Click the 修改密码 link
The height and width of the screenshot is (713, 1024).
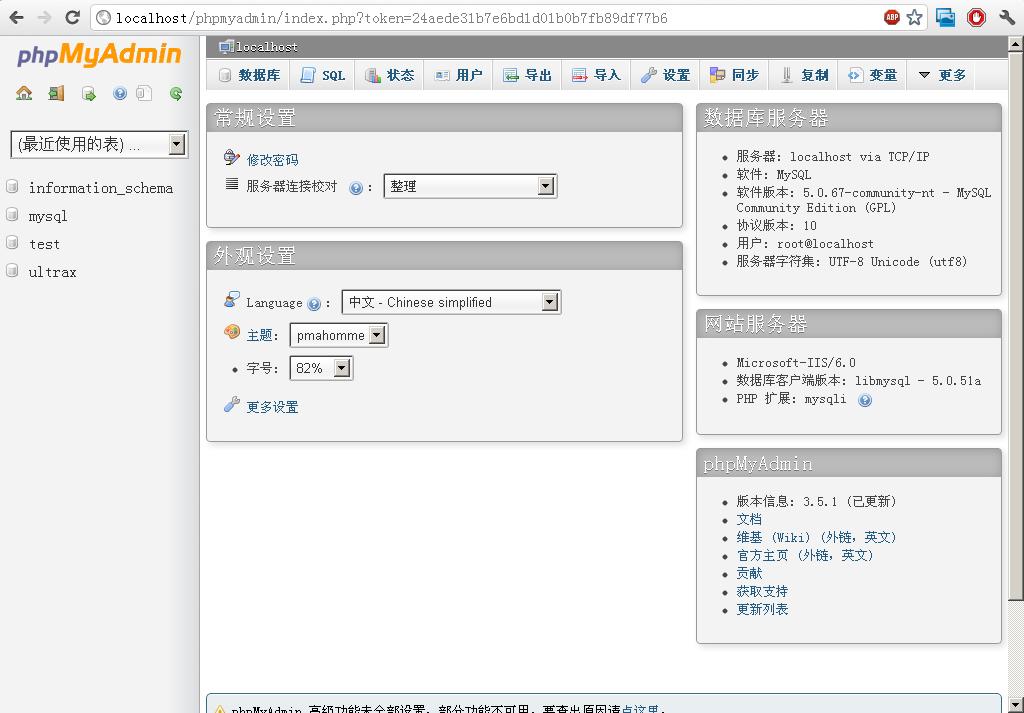272,160
